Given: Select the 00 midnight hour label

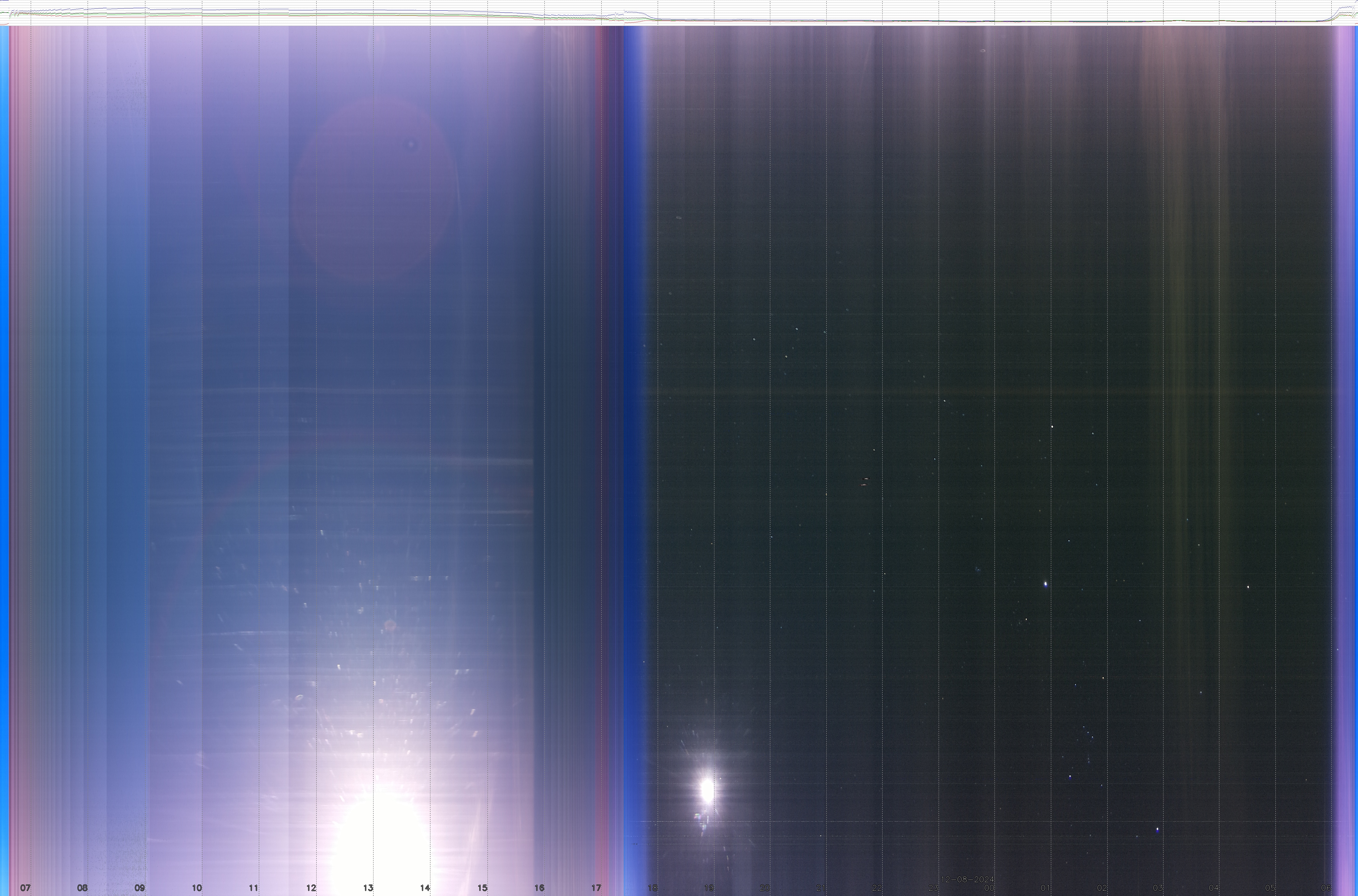Looking at the screenshot, I should point(989,888).
